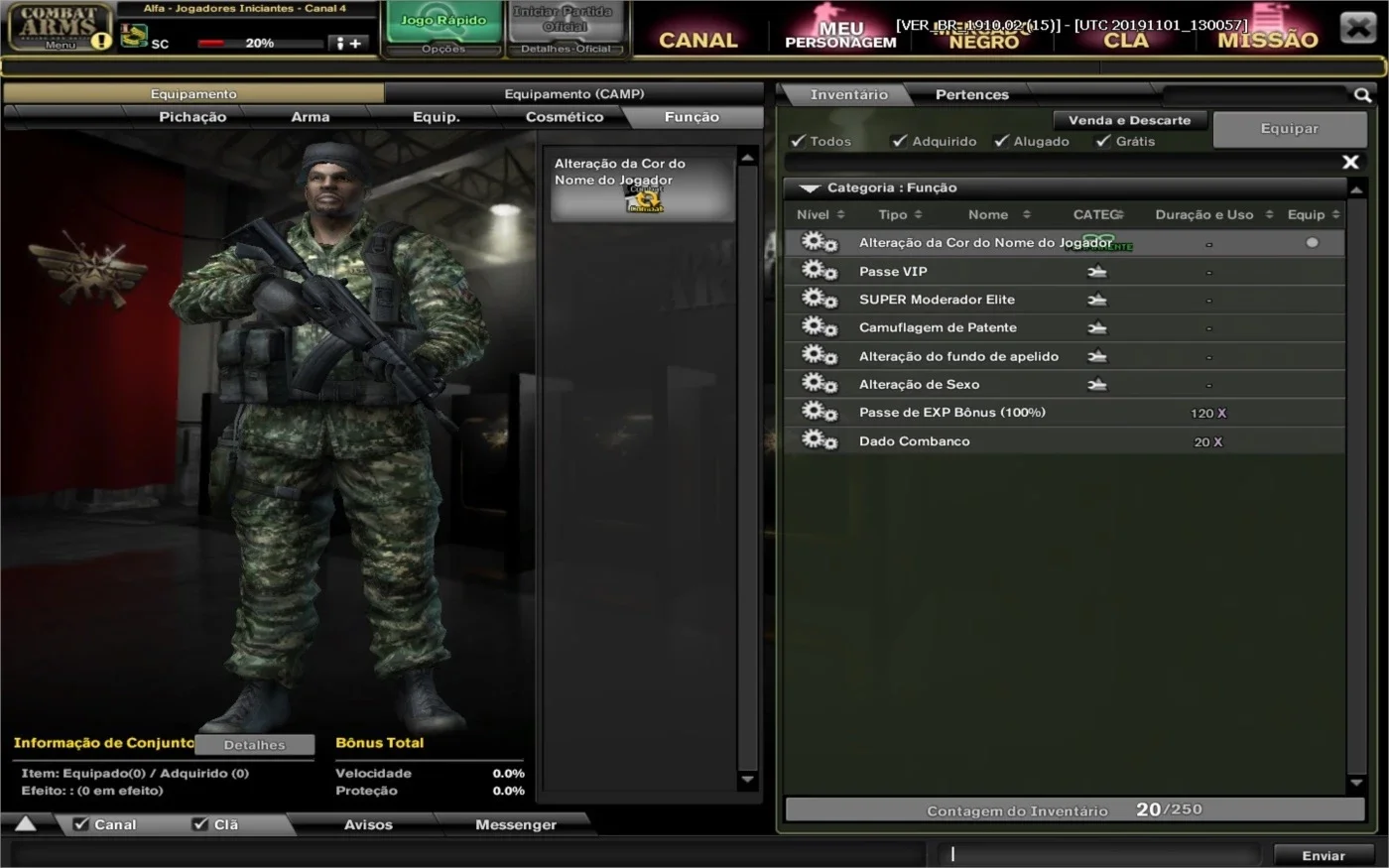1389x868 pixels.
Task: Click gear icon of SUPER Moderador Elite row
Action: click(820, 299)
